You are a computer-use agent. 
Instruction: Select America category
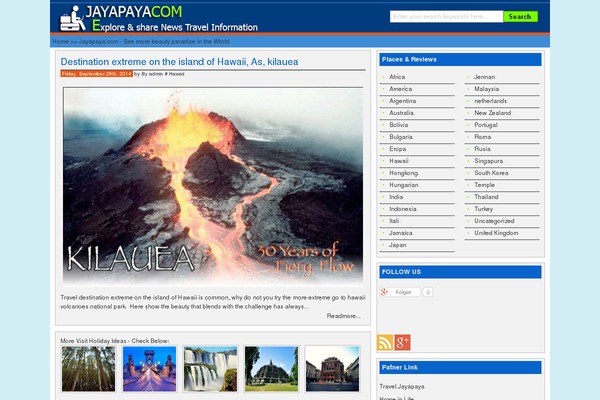point(400,89)
